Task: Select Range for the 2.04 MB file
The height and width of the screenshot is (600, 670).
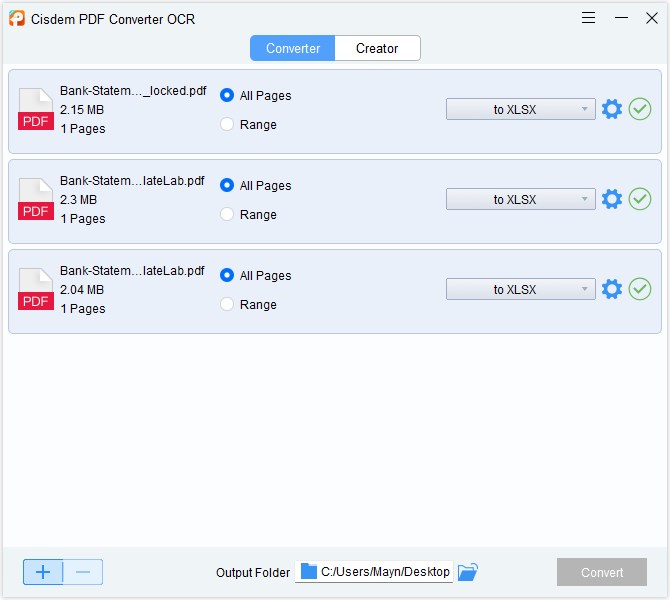Action: [x=248, y=305]
